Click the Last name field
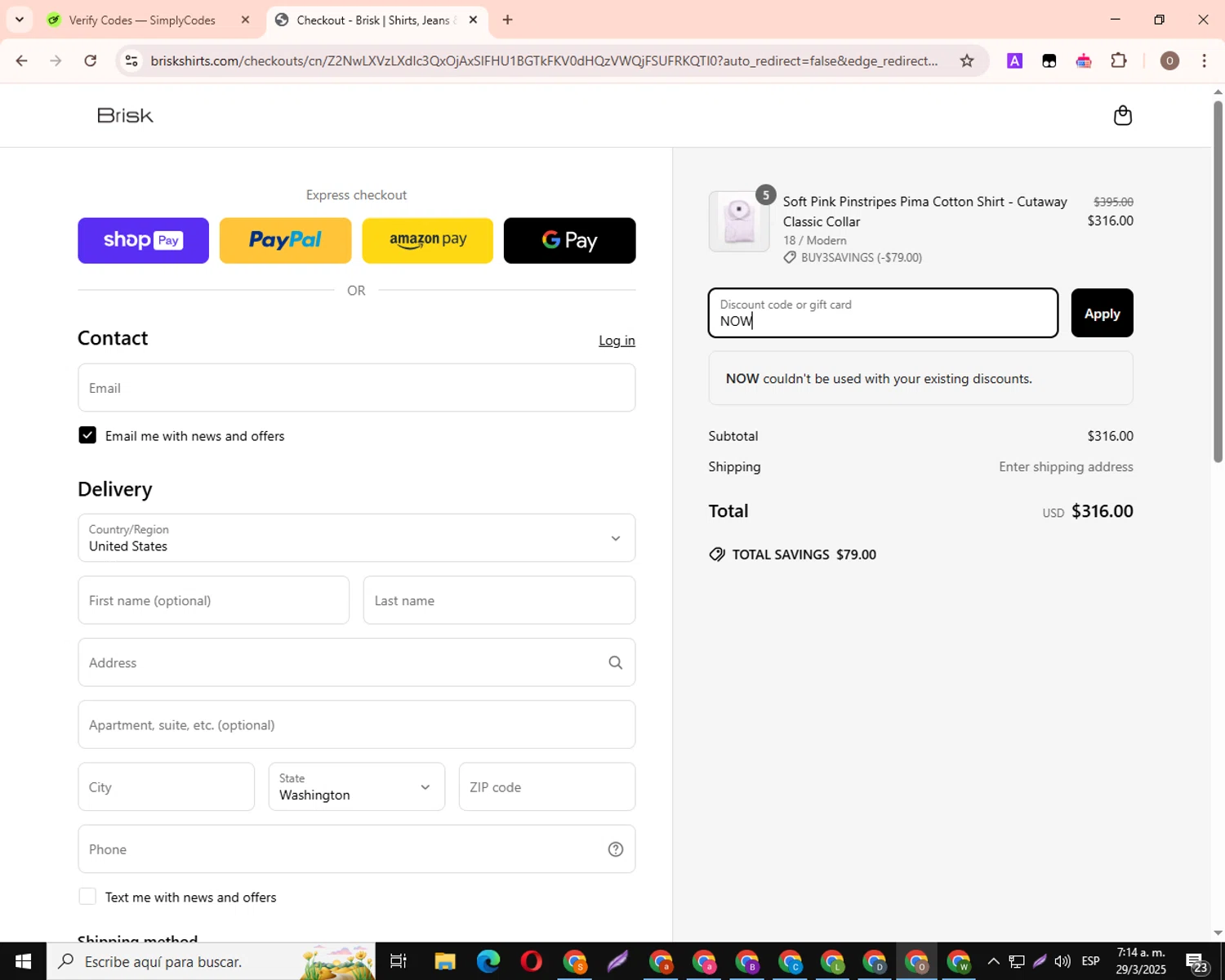 pos(499,600)
